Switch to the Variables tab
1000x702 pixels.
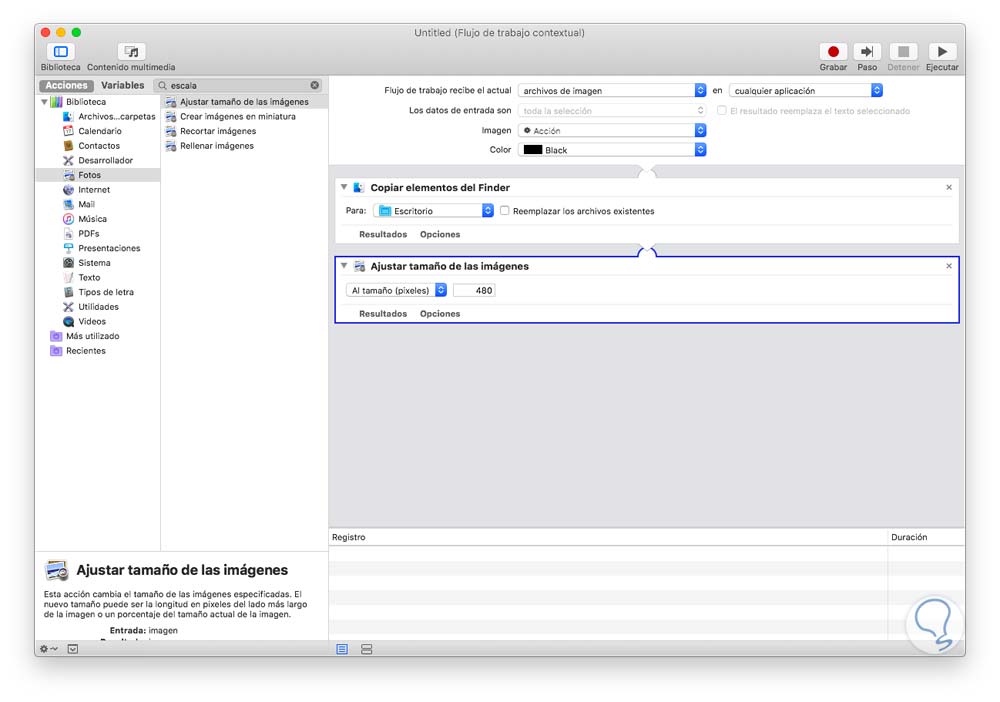[x=122, y=85]
